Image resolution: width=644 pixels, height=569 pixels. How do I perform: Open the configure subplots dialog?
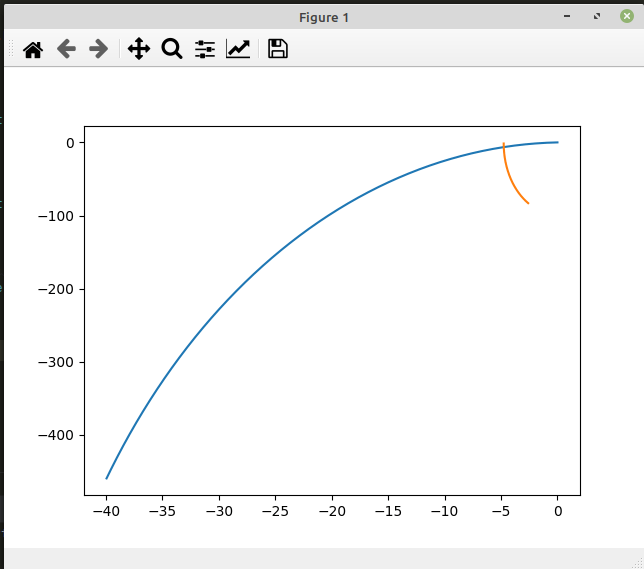pyautogui.click(x=205, y=49)
